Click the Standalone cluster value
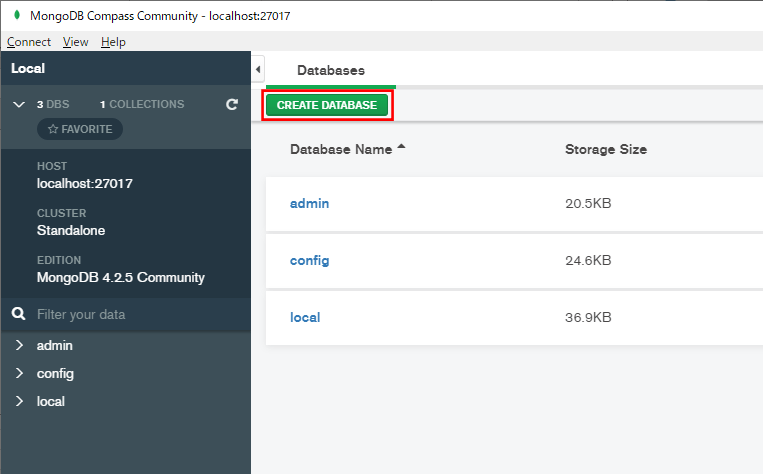Viewport: 763px width, 474px height. point(71,230)
